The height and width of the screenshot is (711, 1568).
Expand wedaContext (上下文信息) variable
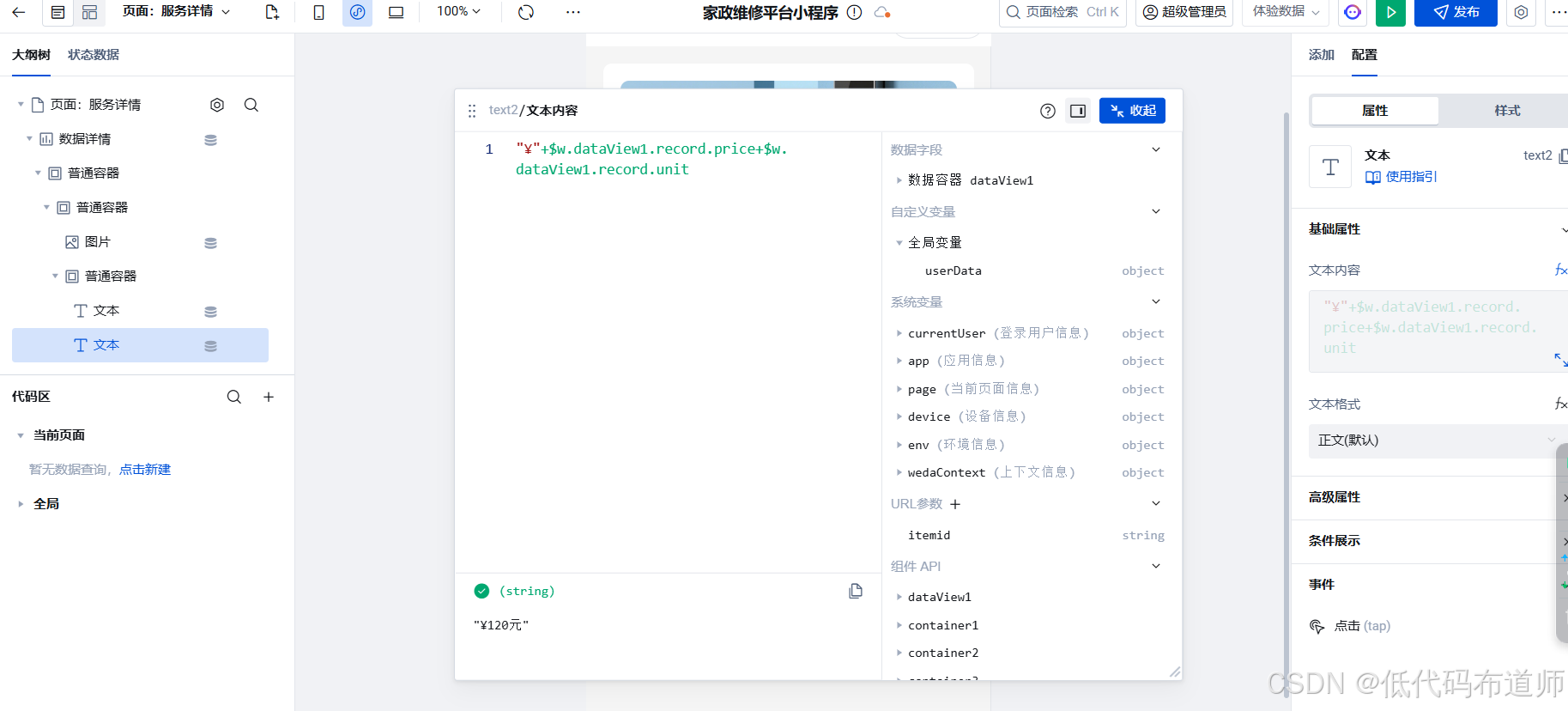click(899, 472)
